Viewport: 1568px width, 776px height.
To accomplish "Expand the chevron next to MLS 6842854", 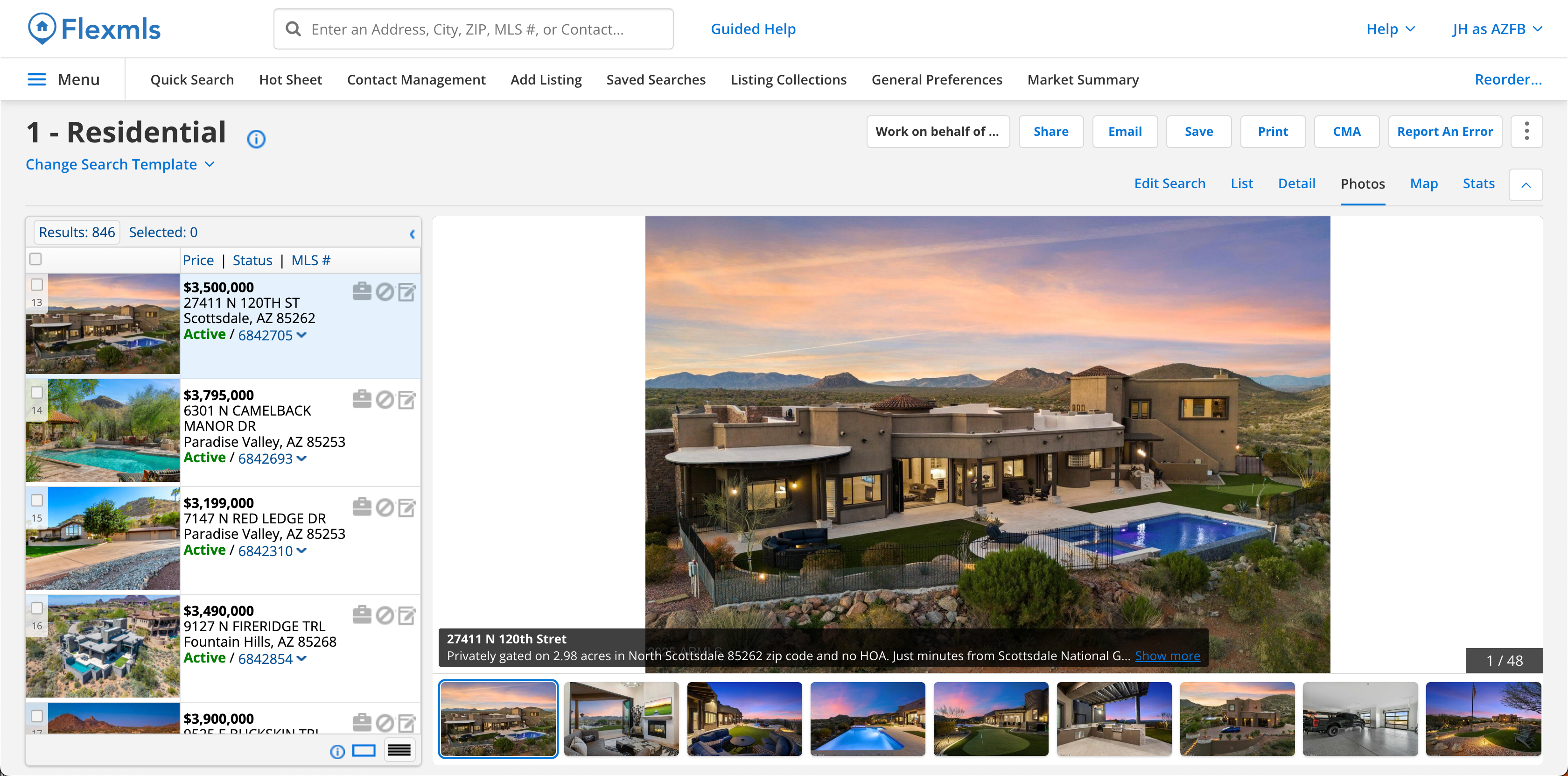I will tap(302, 658).
